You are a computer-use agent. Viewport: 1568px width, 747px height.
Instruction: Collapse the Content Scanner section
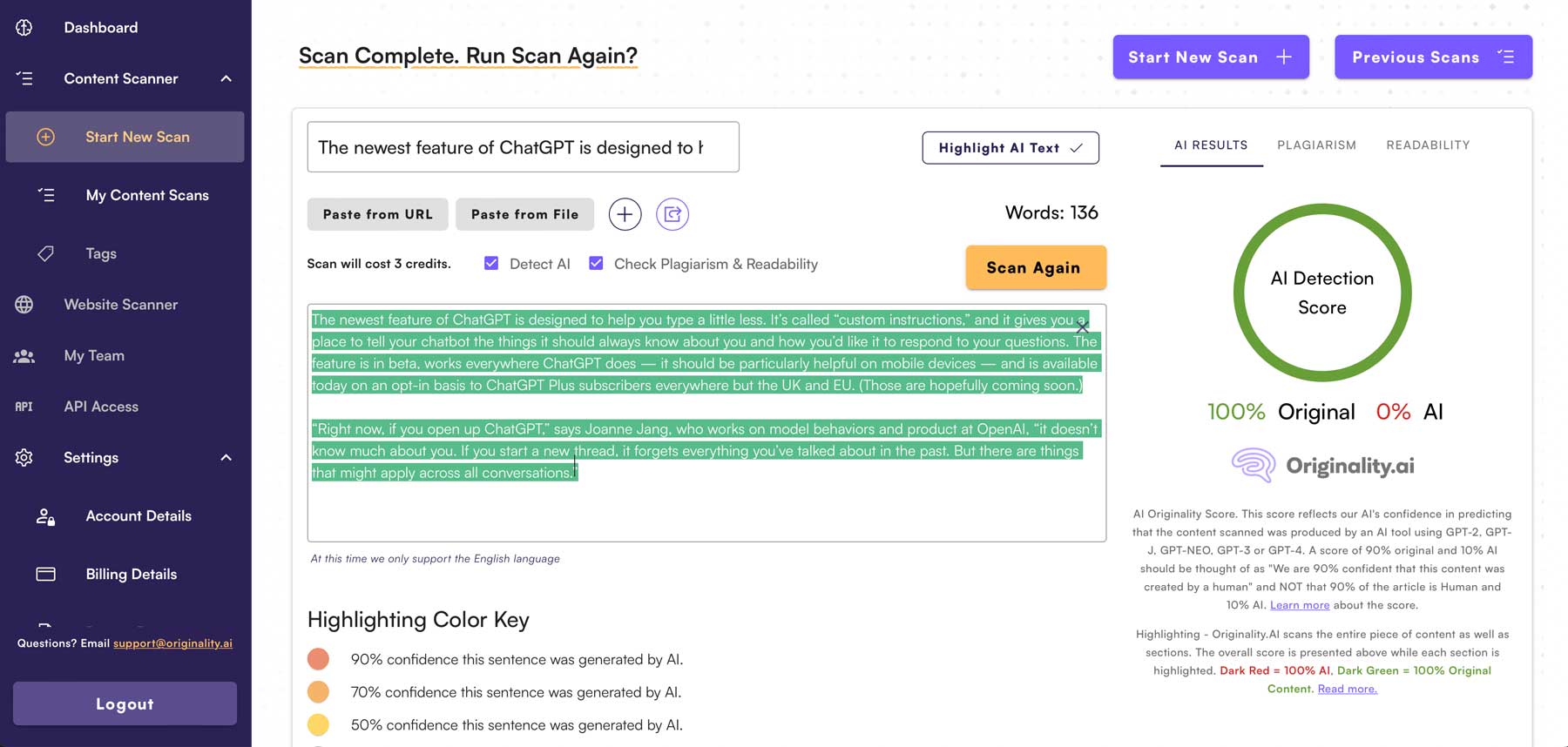coord(226,79)
